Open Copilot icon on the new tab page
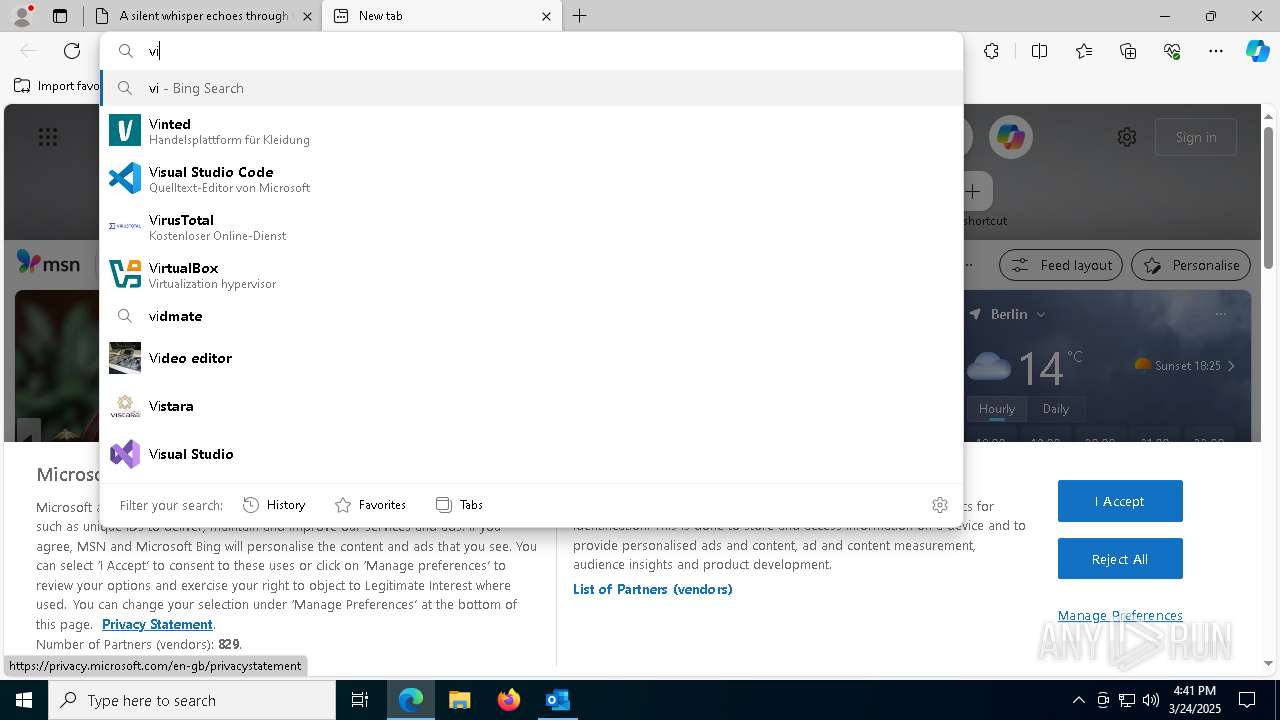Viewport: 1280px width, 720px height. tap(1010, 137)
